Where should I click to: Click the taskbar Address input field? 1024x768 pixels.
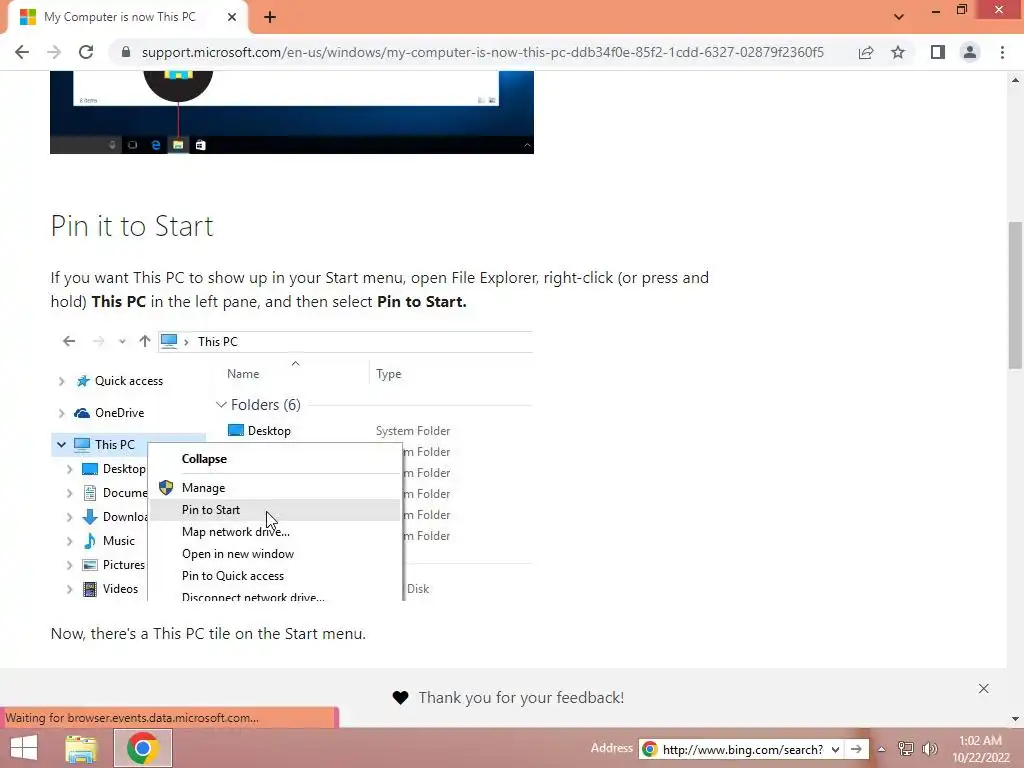point(743,749)
